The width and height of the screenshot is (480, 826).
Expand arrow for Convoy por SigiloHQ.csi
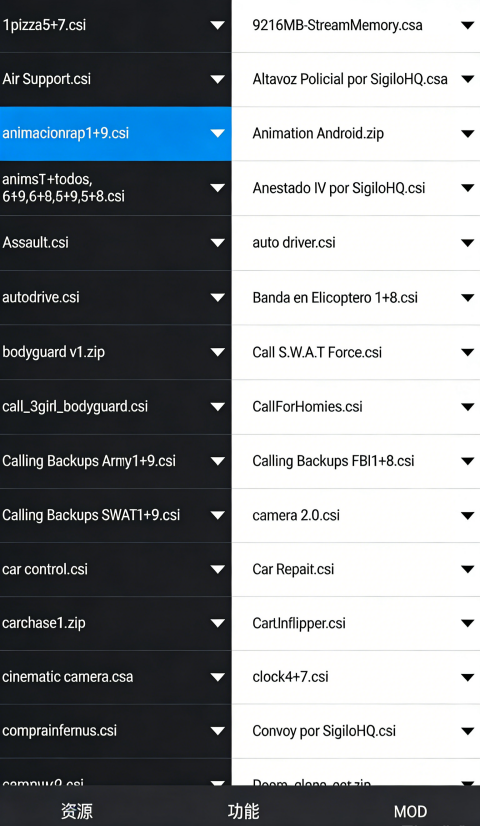[467, 731]
